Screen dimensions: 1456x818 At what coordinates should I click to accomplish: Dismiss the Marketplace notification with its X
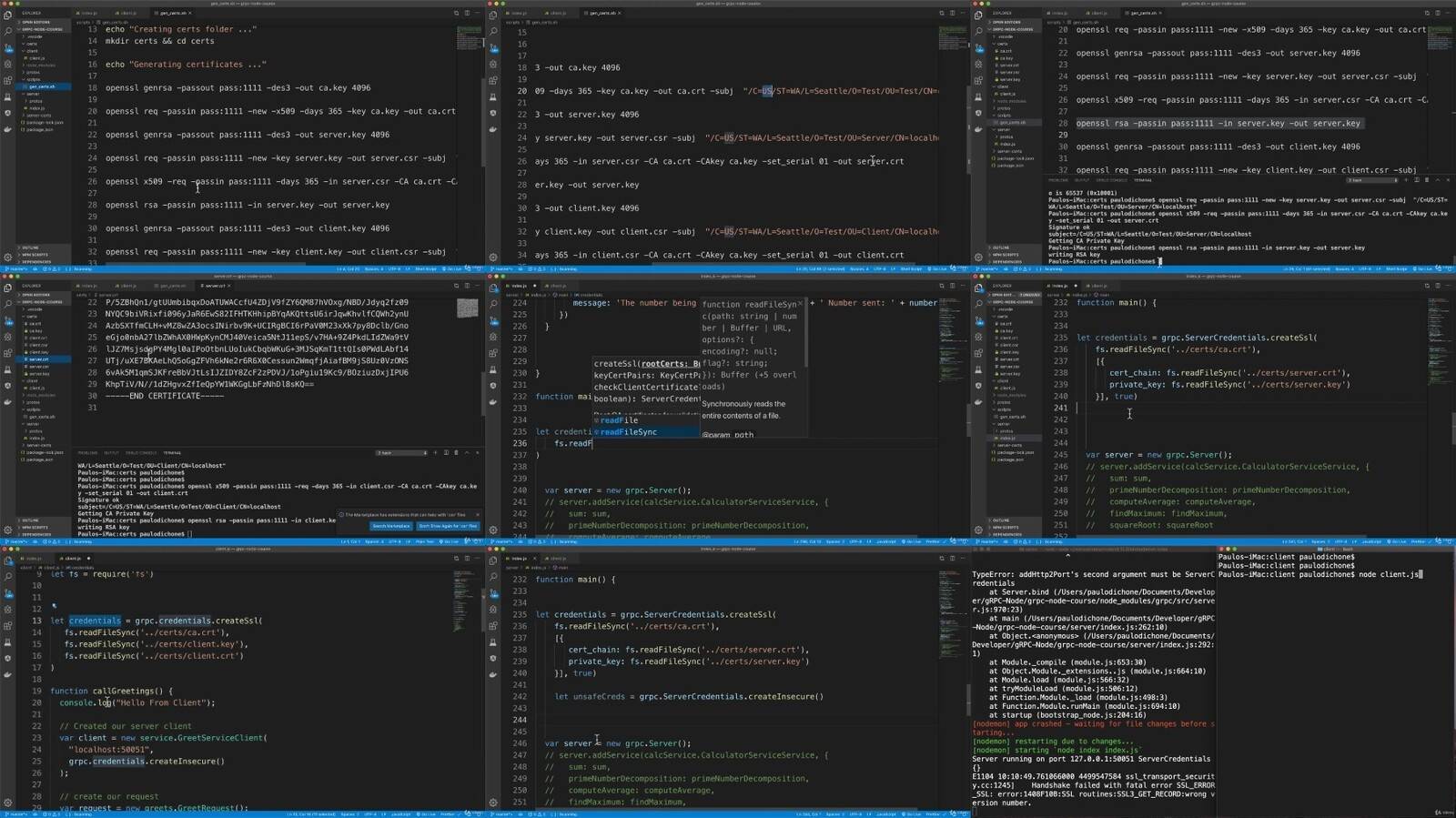pyautogui.click(x=477, y=514)
